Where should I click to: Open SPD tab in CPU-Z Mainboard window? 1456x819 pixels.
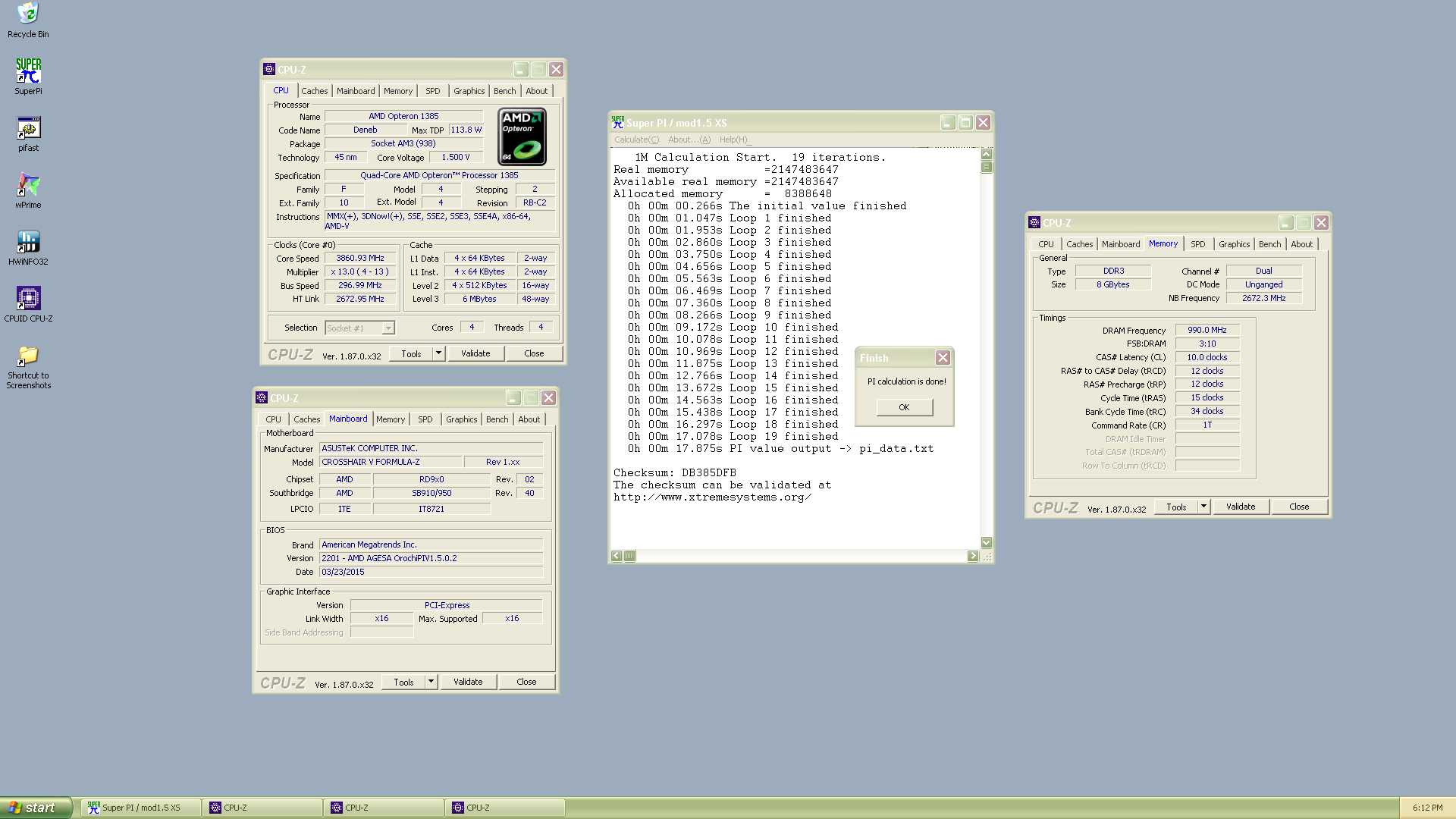point(425,419)
